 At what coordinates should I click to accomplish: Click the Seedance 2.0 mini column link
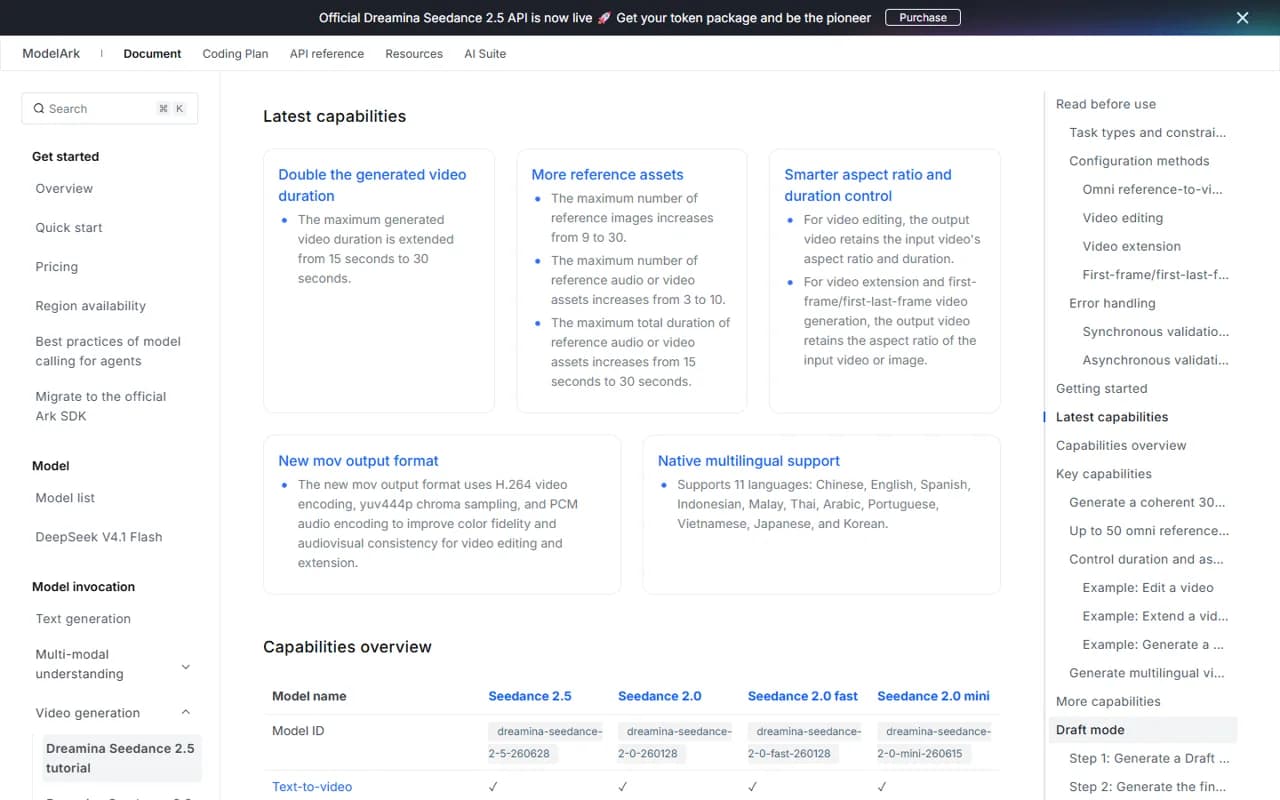coord(933,696)
